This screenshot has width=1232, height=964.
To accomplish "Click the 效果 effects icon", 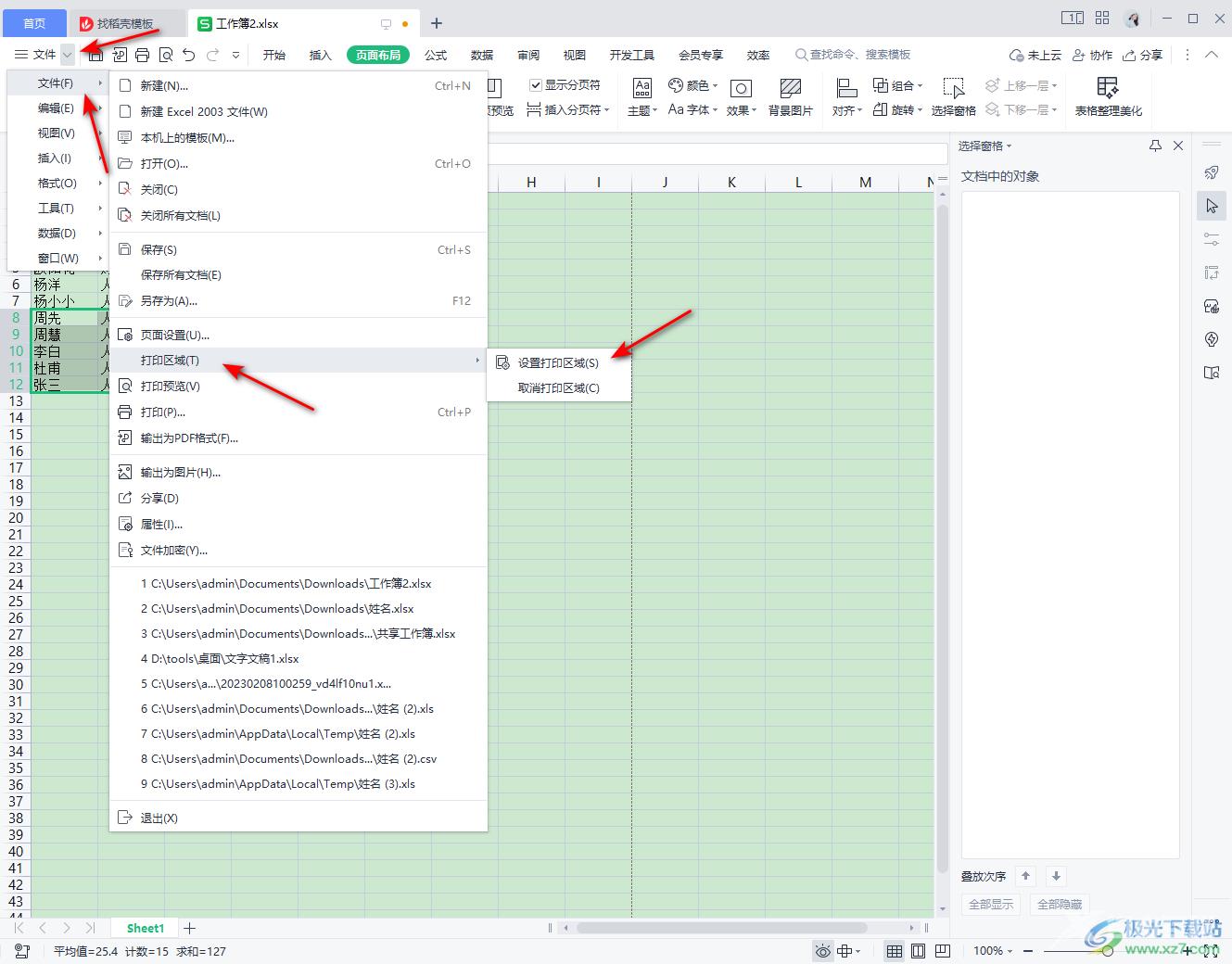I will (x=741, y=88).
